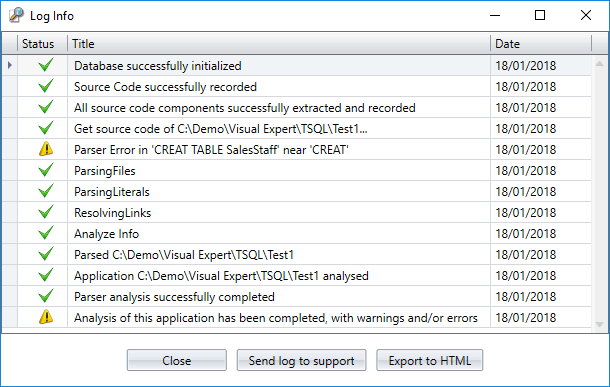Select 'Database successfully initialized' title

(158, 66)
